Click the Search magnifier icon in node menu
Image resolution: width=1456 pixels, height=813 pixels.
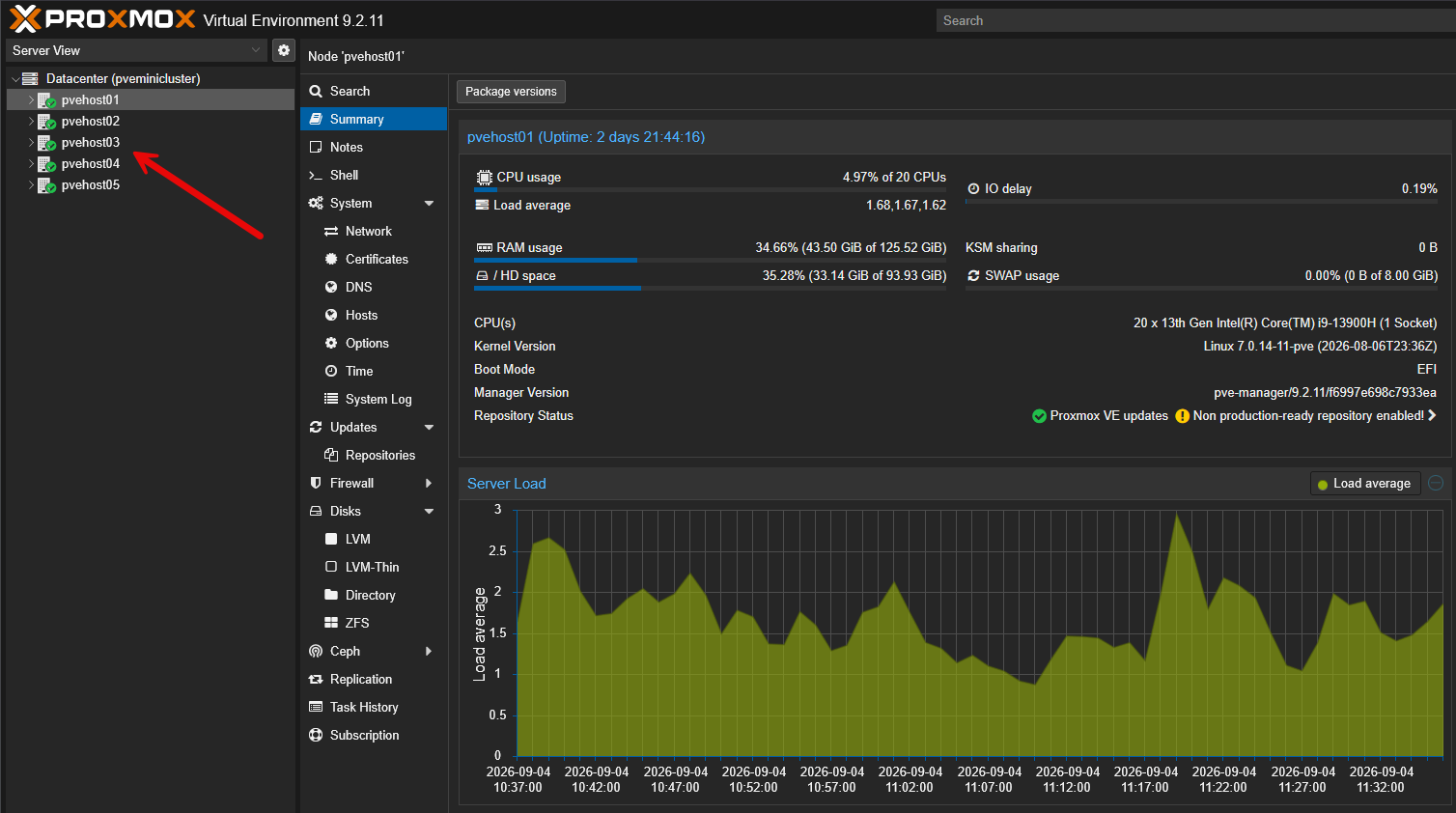pyautogui.click(x=316, y=91)
